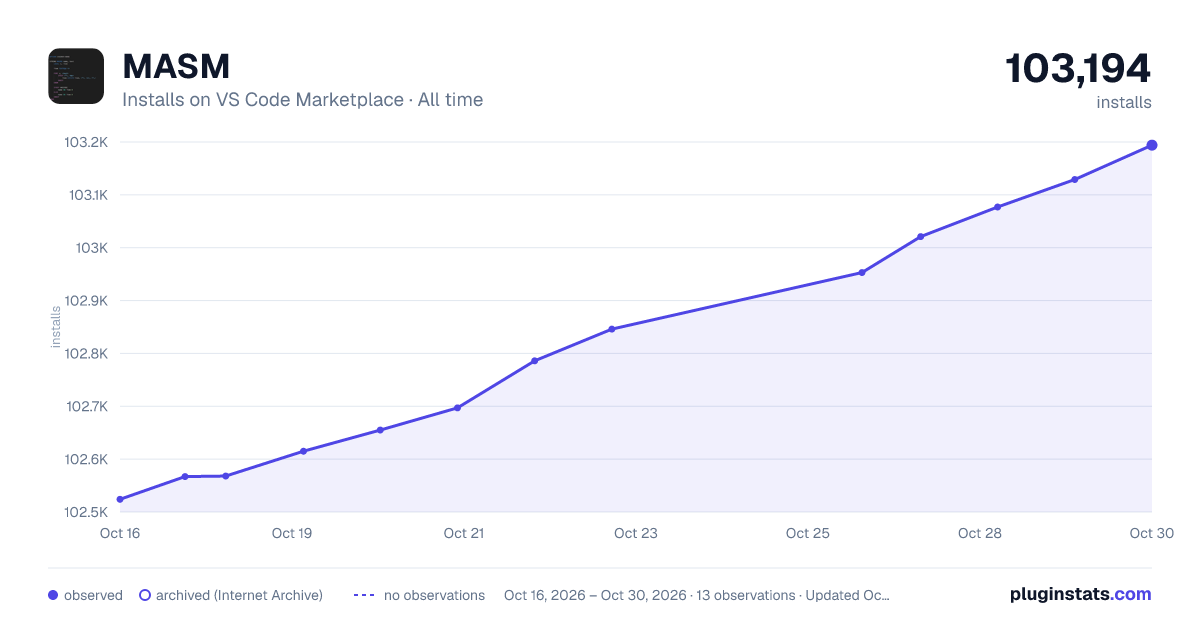The height and width of the screenshot is (630, 1200).
Task: Toggle the 'archived (Internet Archive)' legend label
Action: [x=239, y=595]
